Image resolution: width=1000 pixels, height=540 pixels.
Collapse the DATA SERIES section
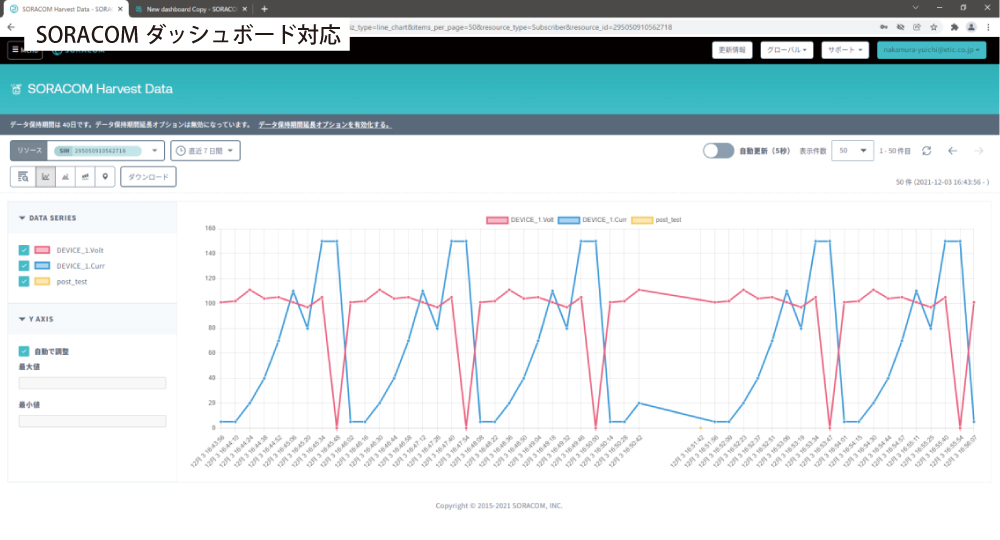click(x=48, y=218)
